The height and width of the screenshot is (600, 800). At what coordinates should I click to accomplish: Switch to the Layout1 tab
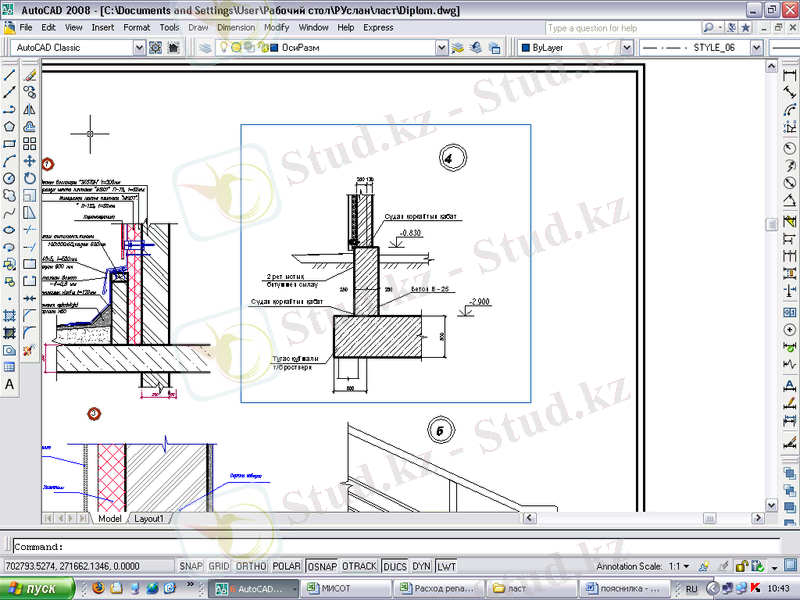point(149,519)
